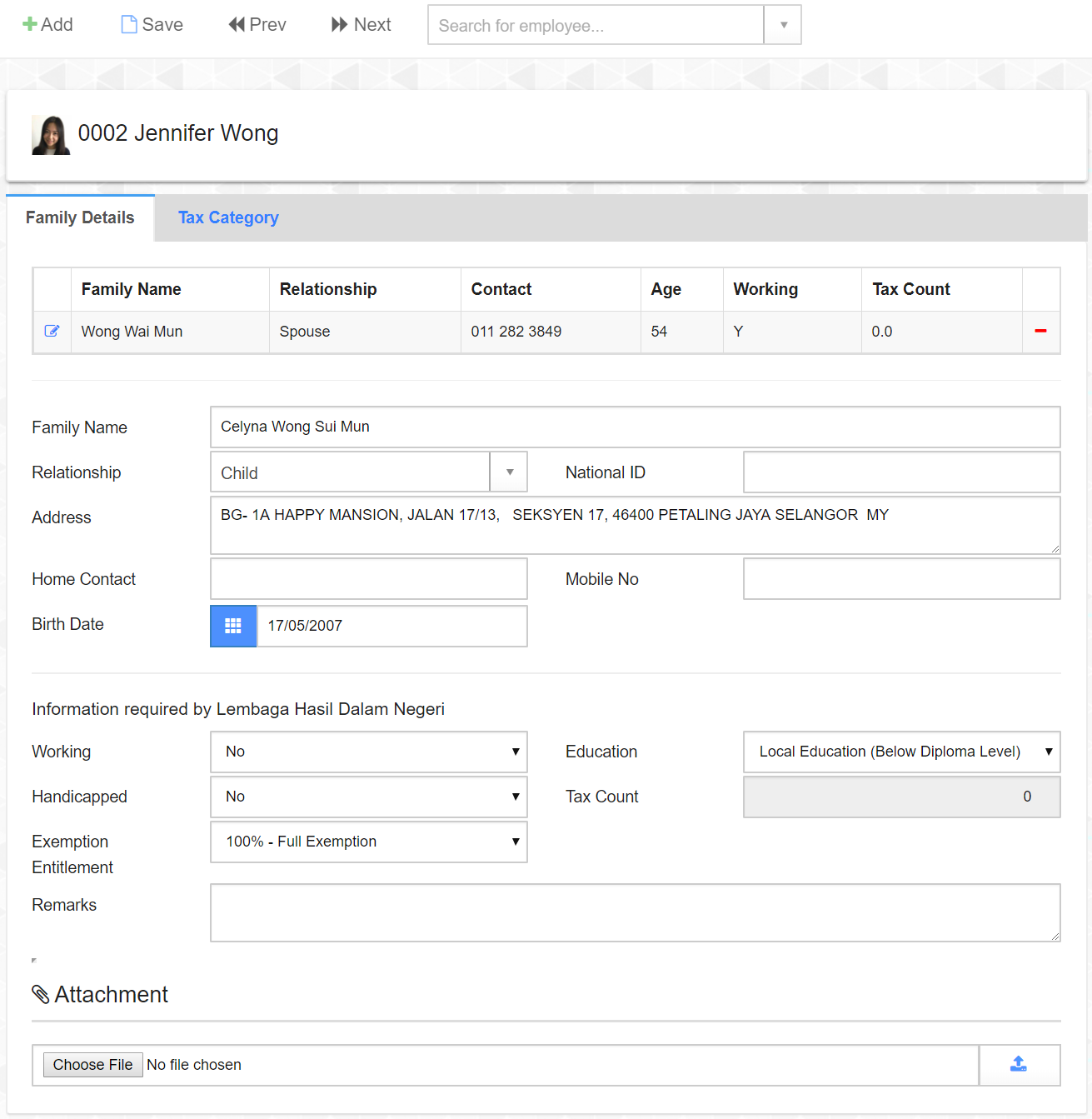
Task: Click into the National ID field
Action: pyautogui.click(x=901, y=472)
